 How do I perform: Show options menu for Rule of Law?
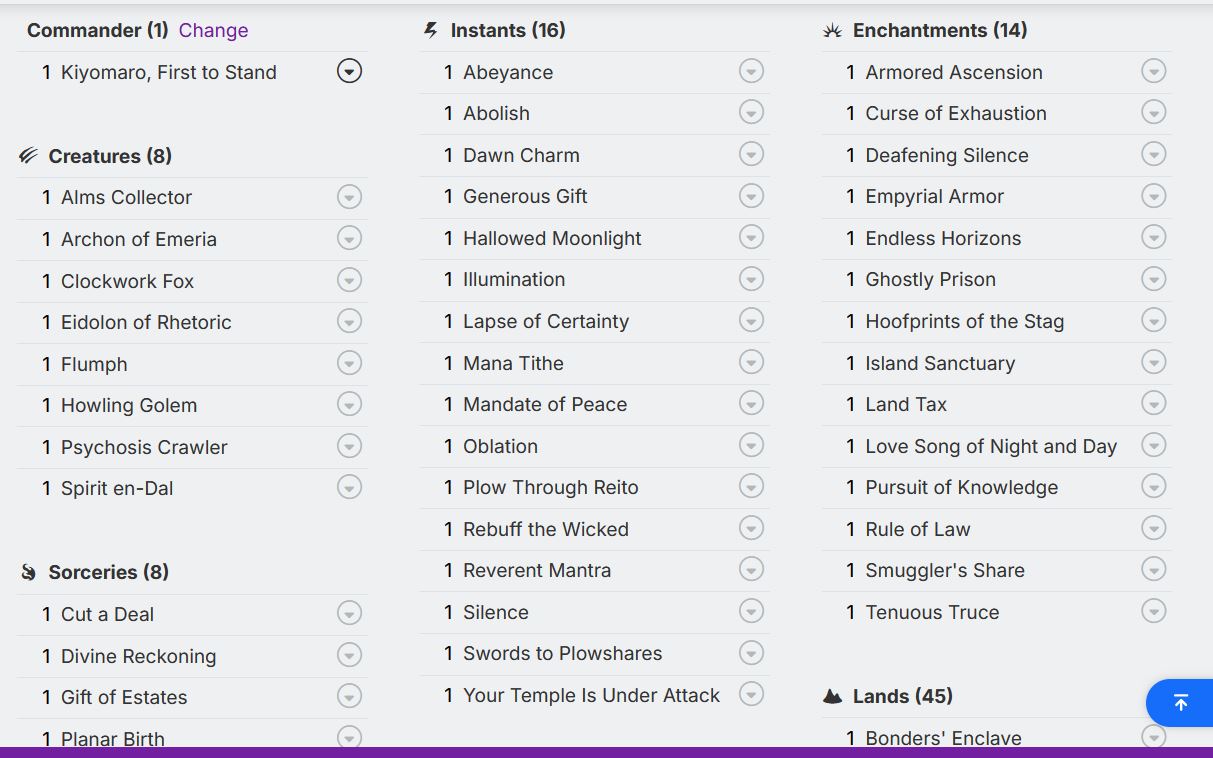tap(1153, 529)
